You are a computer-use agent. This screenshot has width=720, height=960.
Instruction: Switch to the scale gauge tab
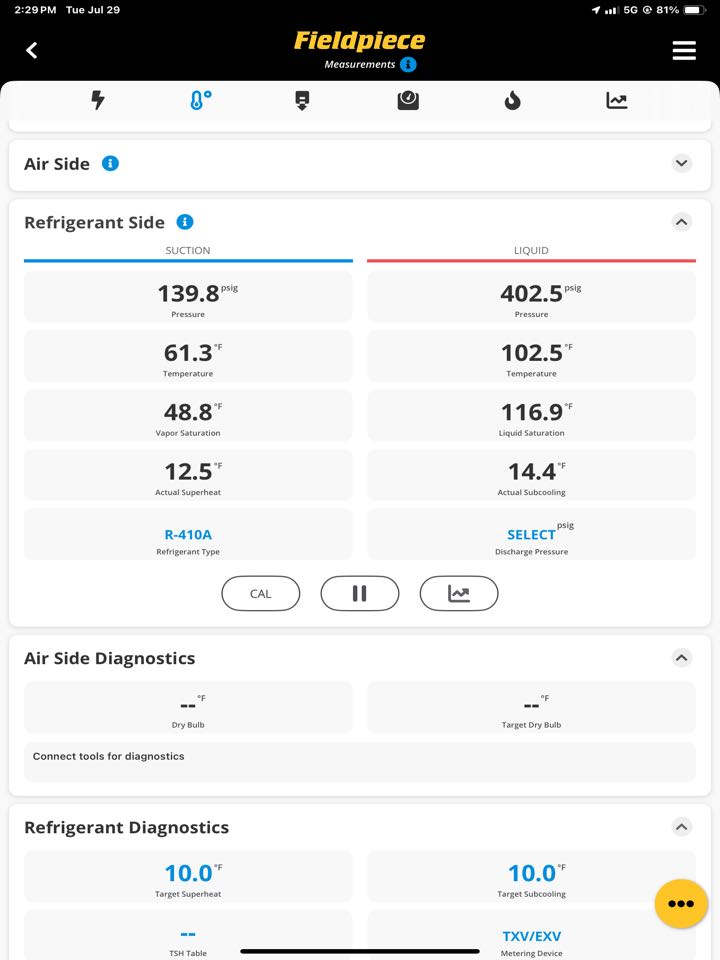click(x=408, y=100)
